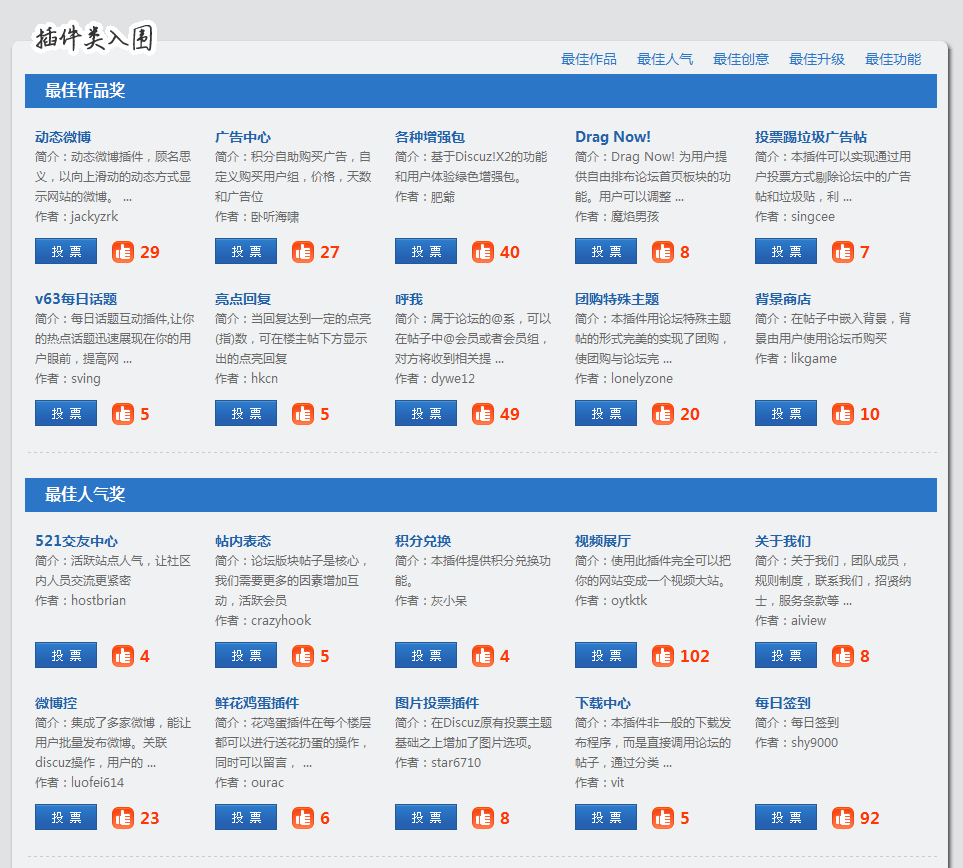
Task: Vote for the 积分兑换 plugin
Action: (x=426, y=655)
